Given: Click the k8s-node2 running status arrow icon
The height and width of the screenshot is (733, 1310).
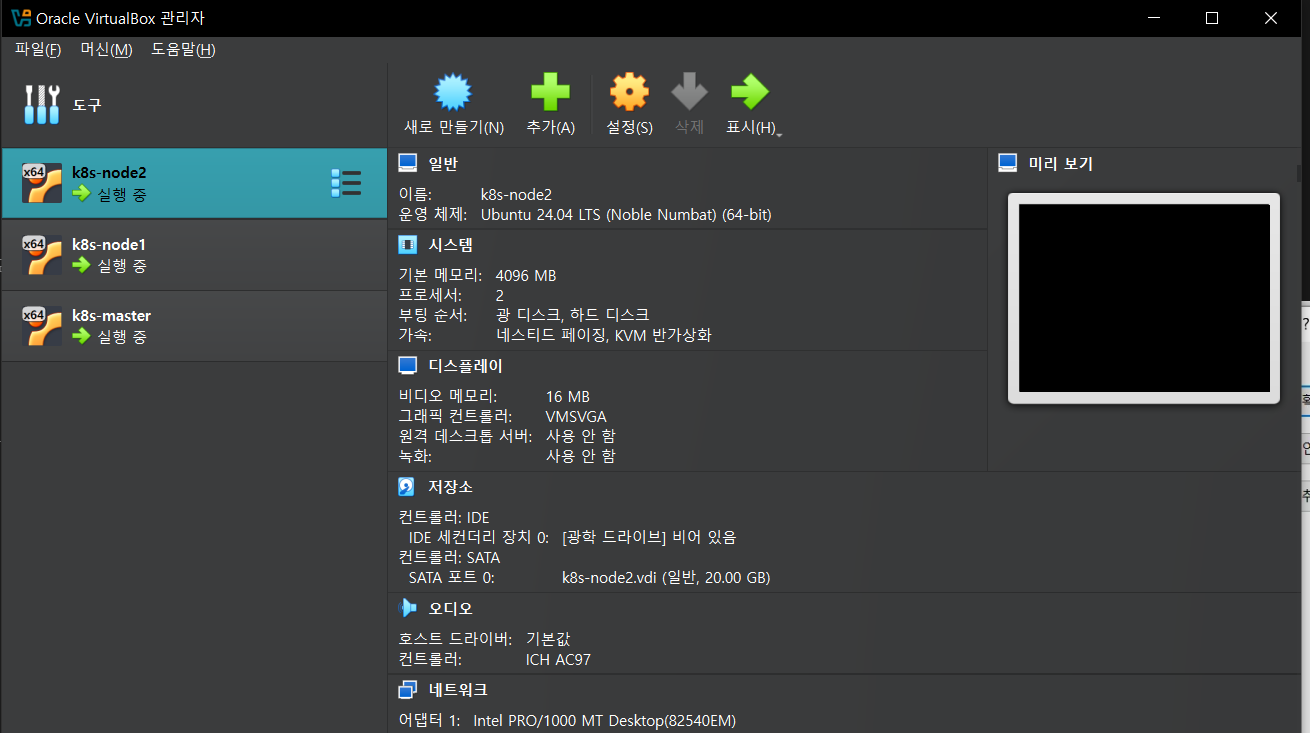Looking at the screenshot, I should pyautogui.click(x=82, y=194).
